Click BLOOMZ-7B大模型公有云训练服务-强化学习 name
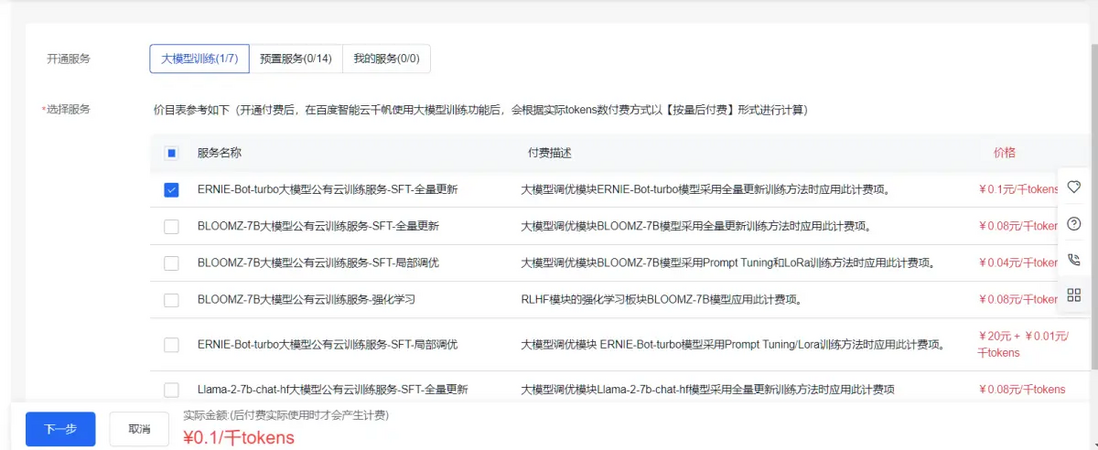1098x450 pixels. click(x=307, y=300)
